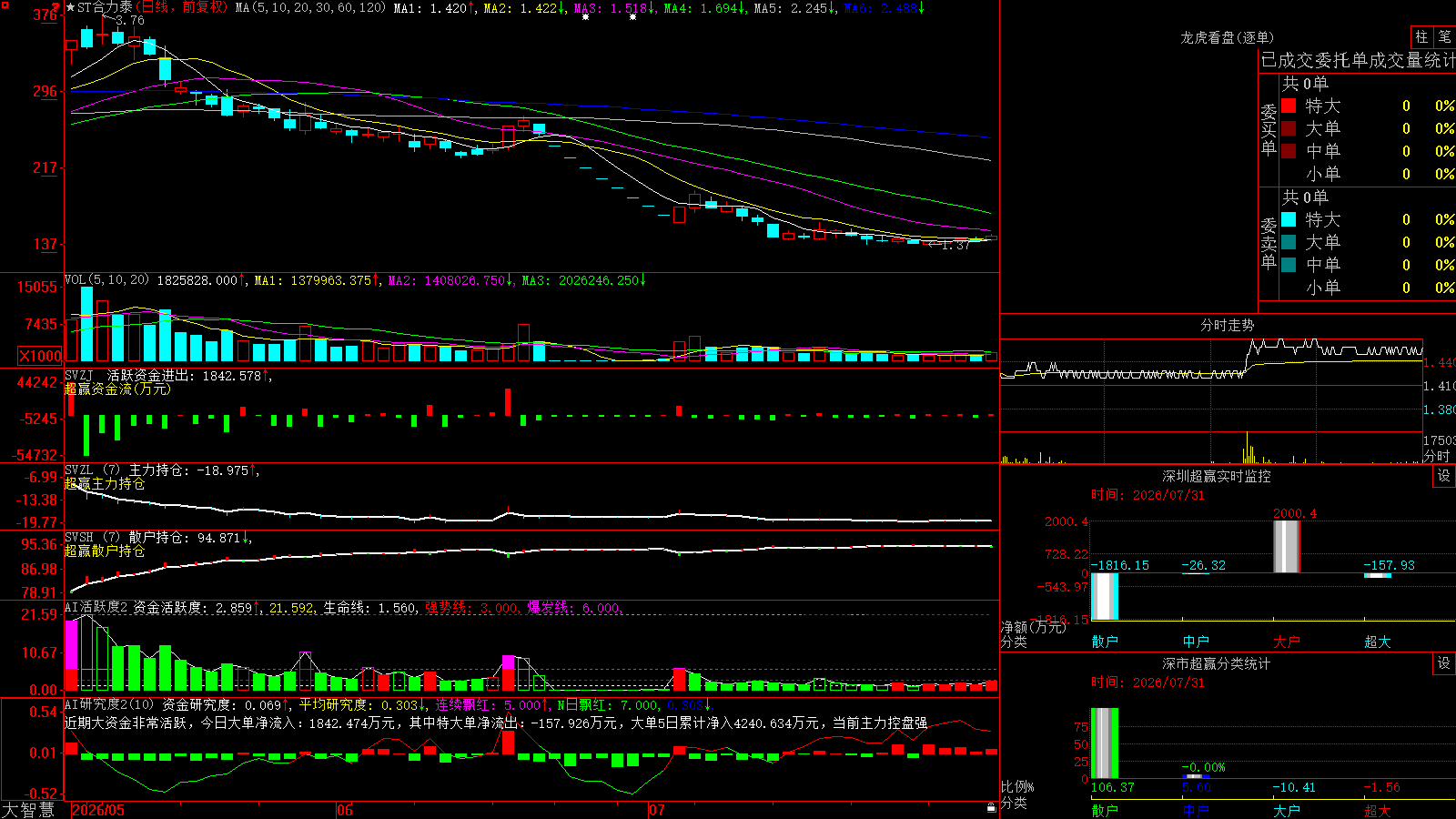Click the 委卖单 section label
This screenshot has height=819, width=1456.
click(x=1269, y=243)
